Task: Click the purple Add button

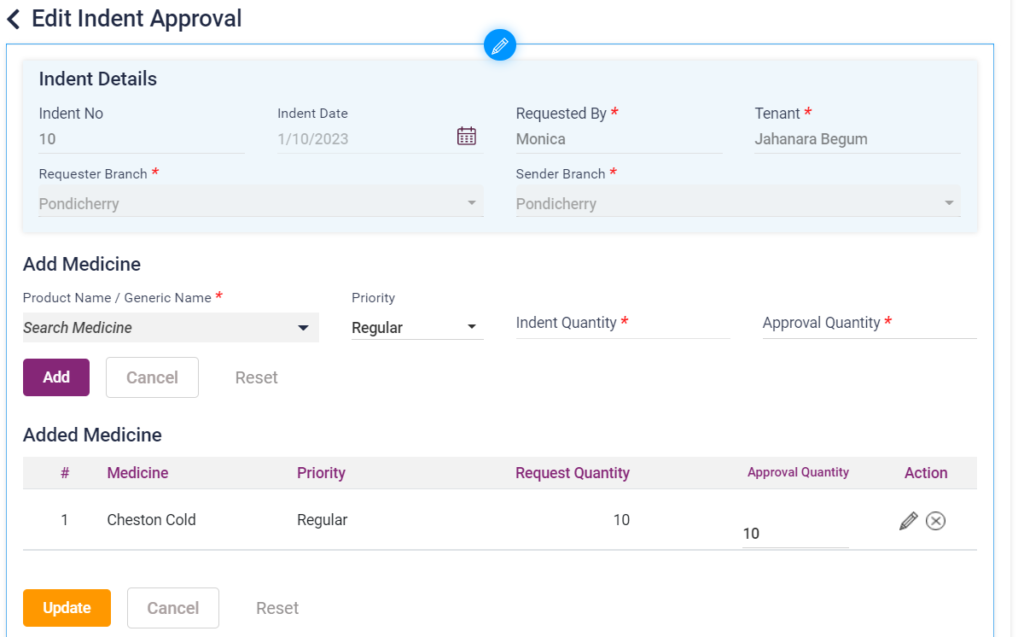Action: [56, 377]
